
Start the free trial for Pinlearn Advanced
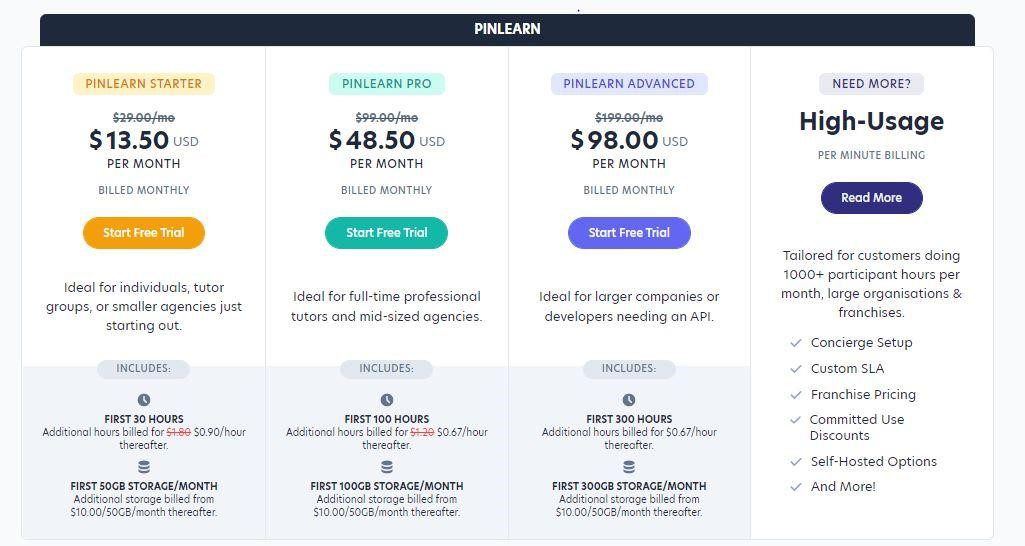(x=629, y=233)
